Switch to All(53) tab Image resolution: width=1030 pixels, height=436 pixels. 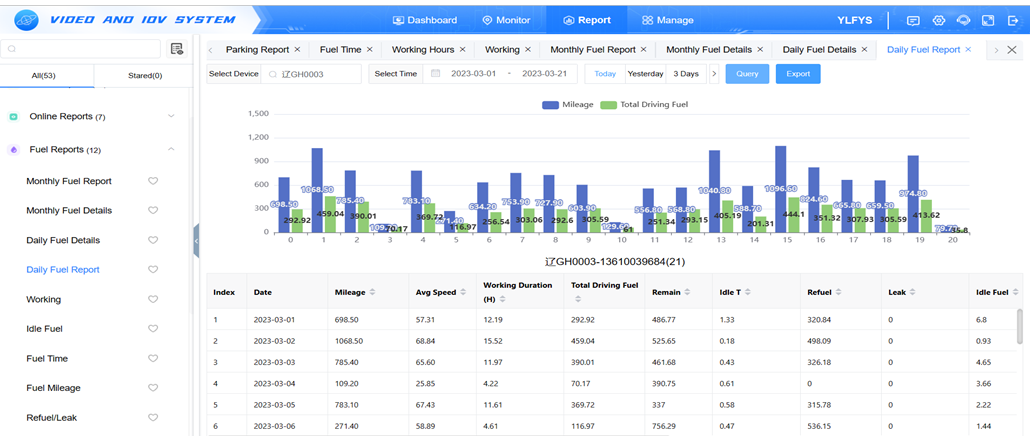(44, 76)
